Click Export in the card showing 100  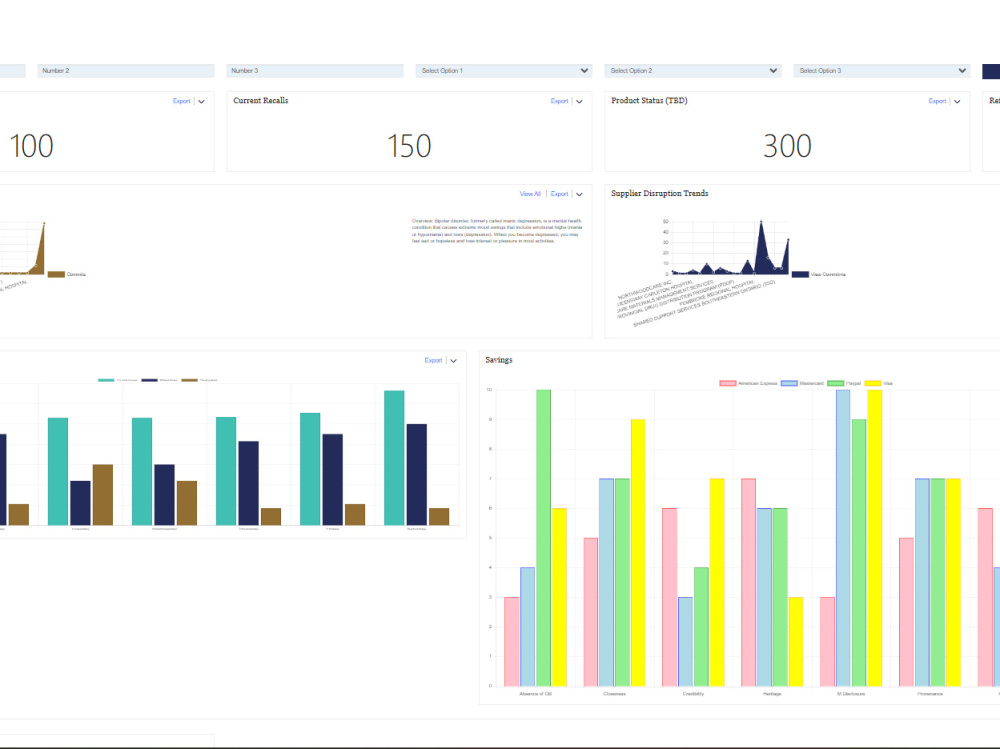pos(181,101)
